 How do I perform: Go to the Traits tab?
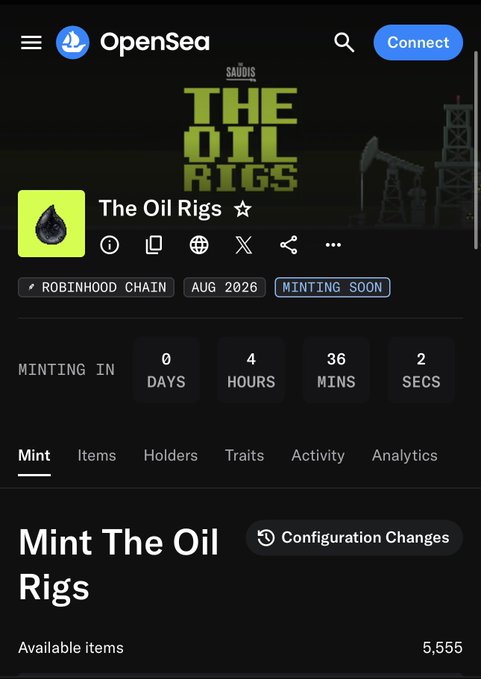[244, 456]
